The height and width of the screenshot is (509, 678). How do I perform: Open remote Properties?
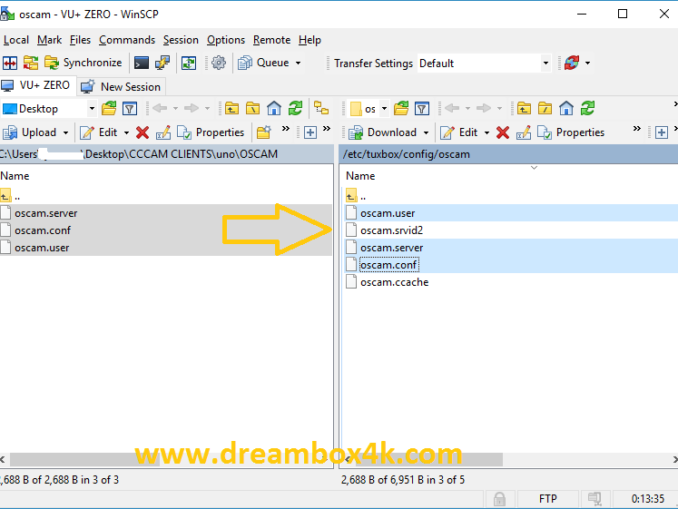pos(571,132)
